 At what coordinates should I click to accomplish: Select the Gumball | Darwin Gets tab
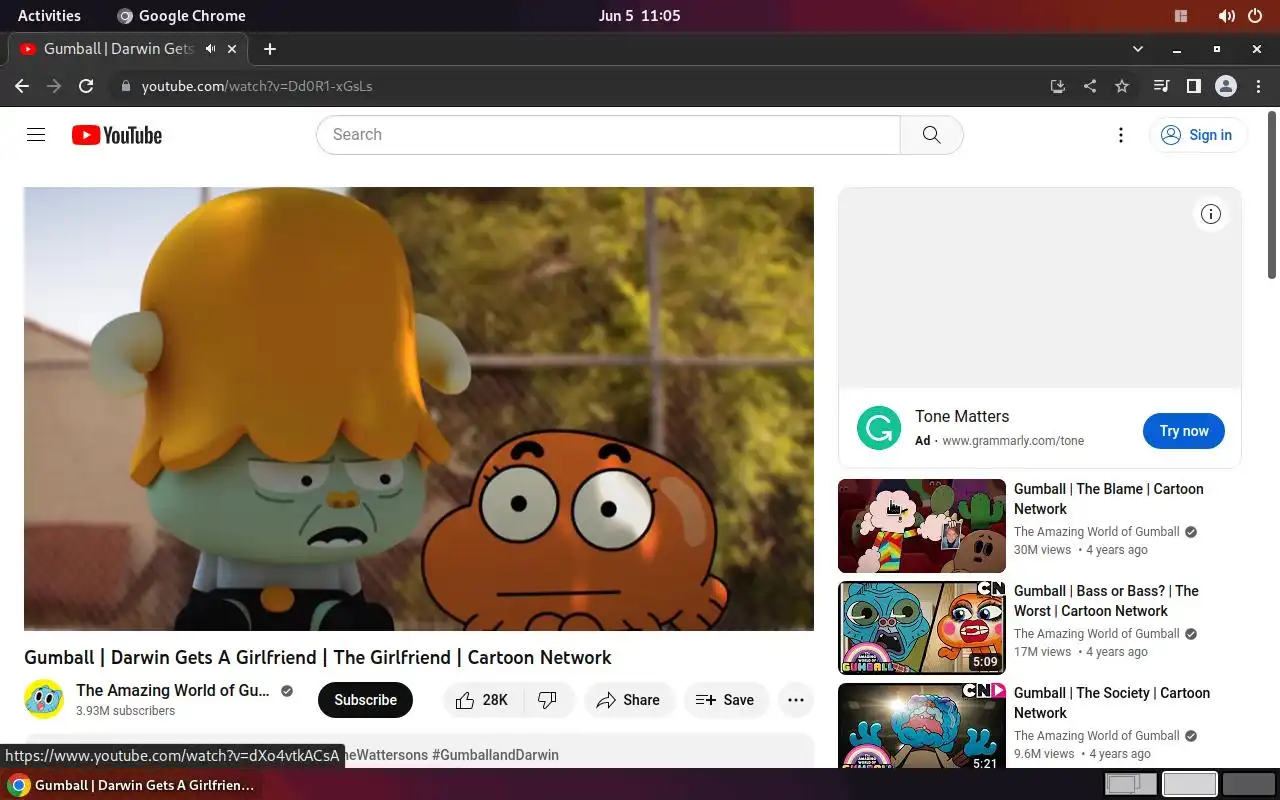128,48
